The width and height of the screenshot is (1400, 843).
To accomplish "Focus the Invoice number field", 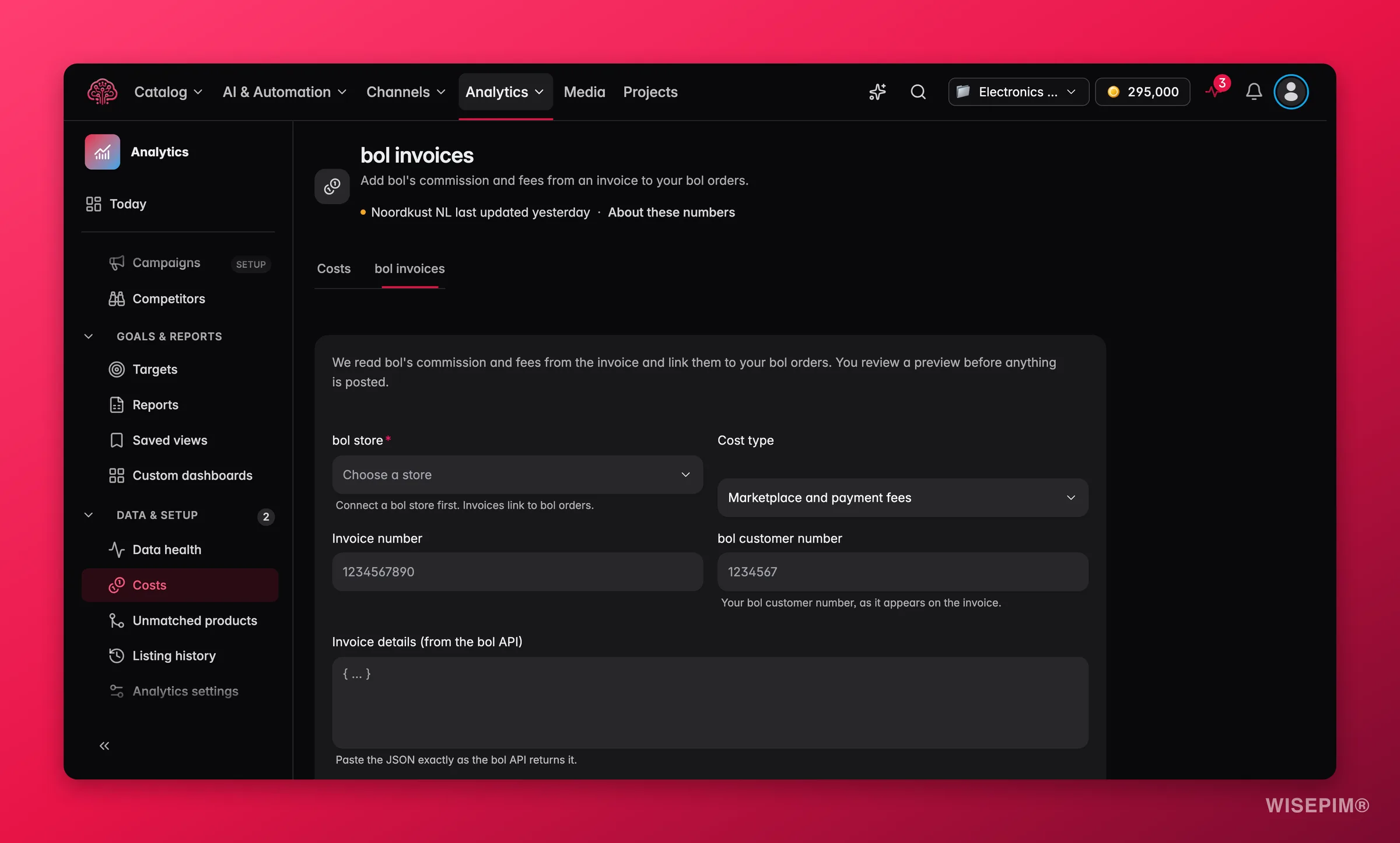I will tap(517, 572).
